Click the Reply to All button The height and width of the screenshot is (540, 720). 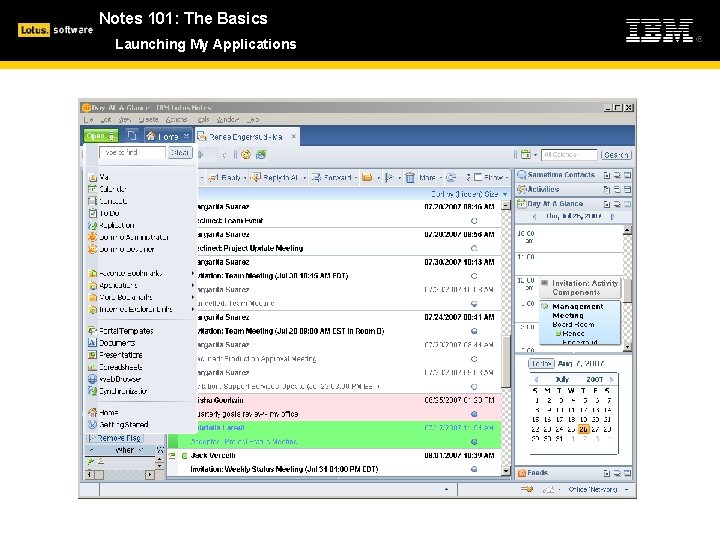275,177
